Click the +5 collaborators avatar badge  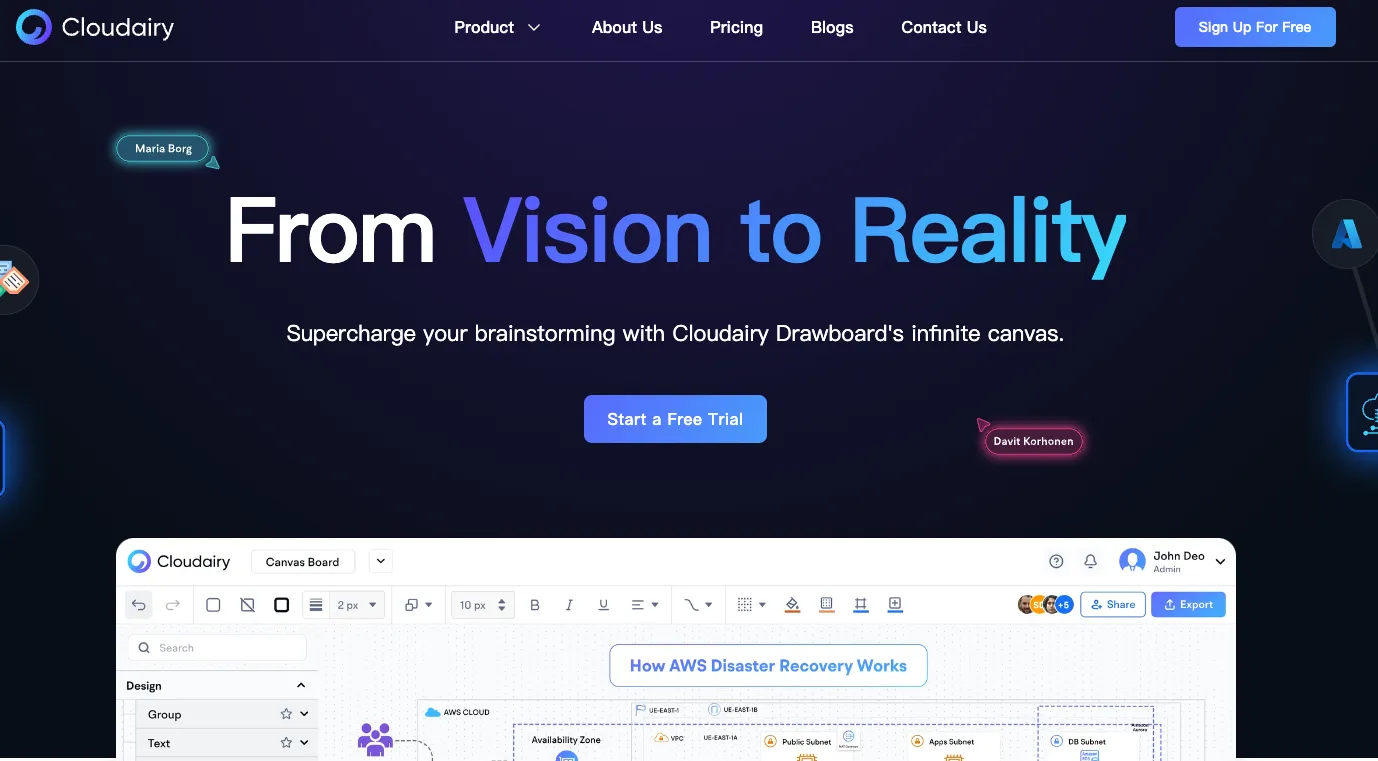pyautogui.click(x=1064, y=605)
